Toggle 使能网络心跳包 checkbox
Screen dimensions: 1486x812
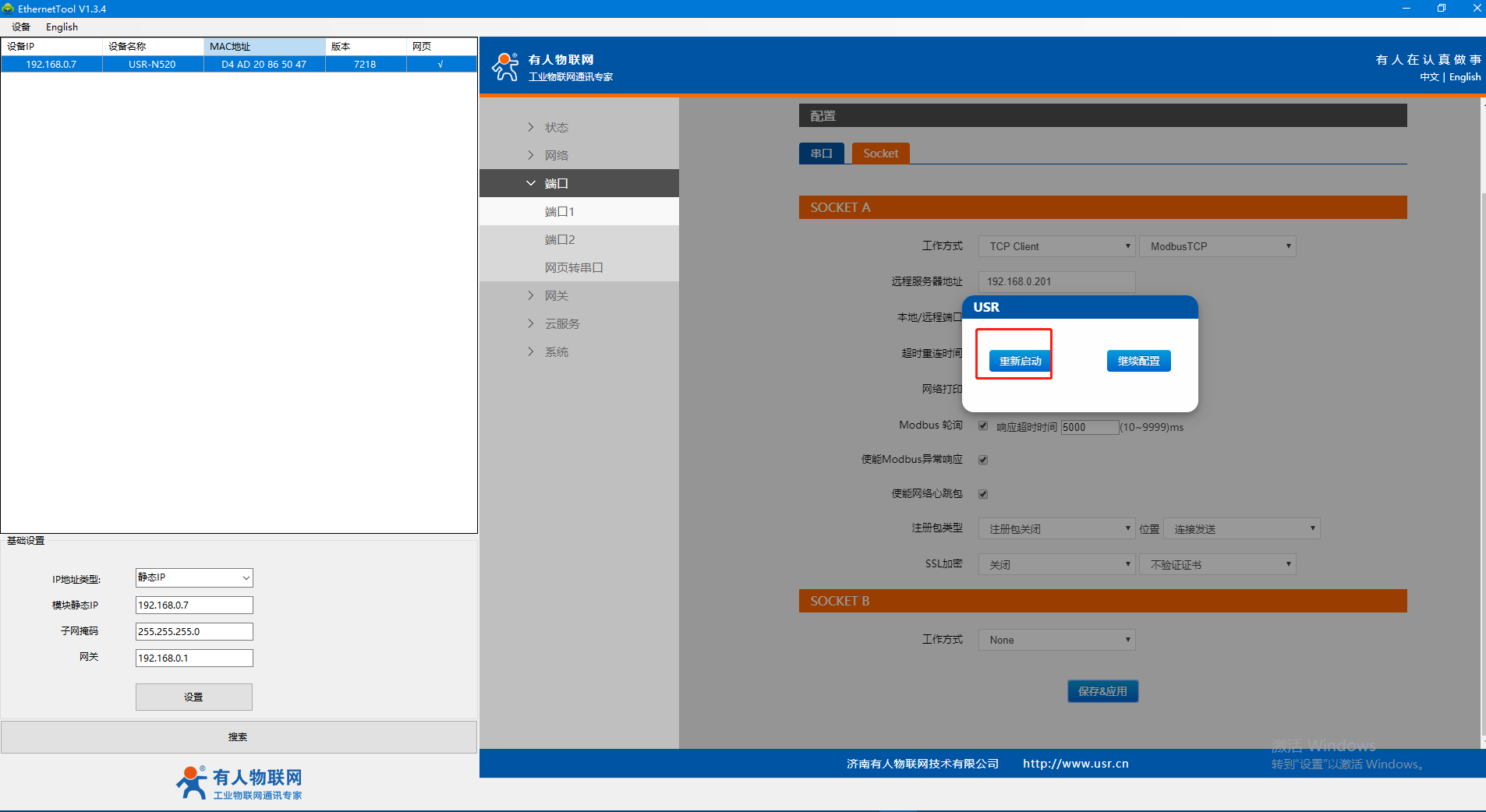point(983,494)
